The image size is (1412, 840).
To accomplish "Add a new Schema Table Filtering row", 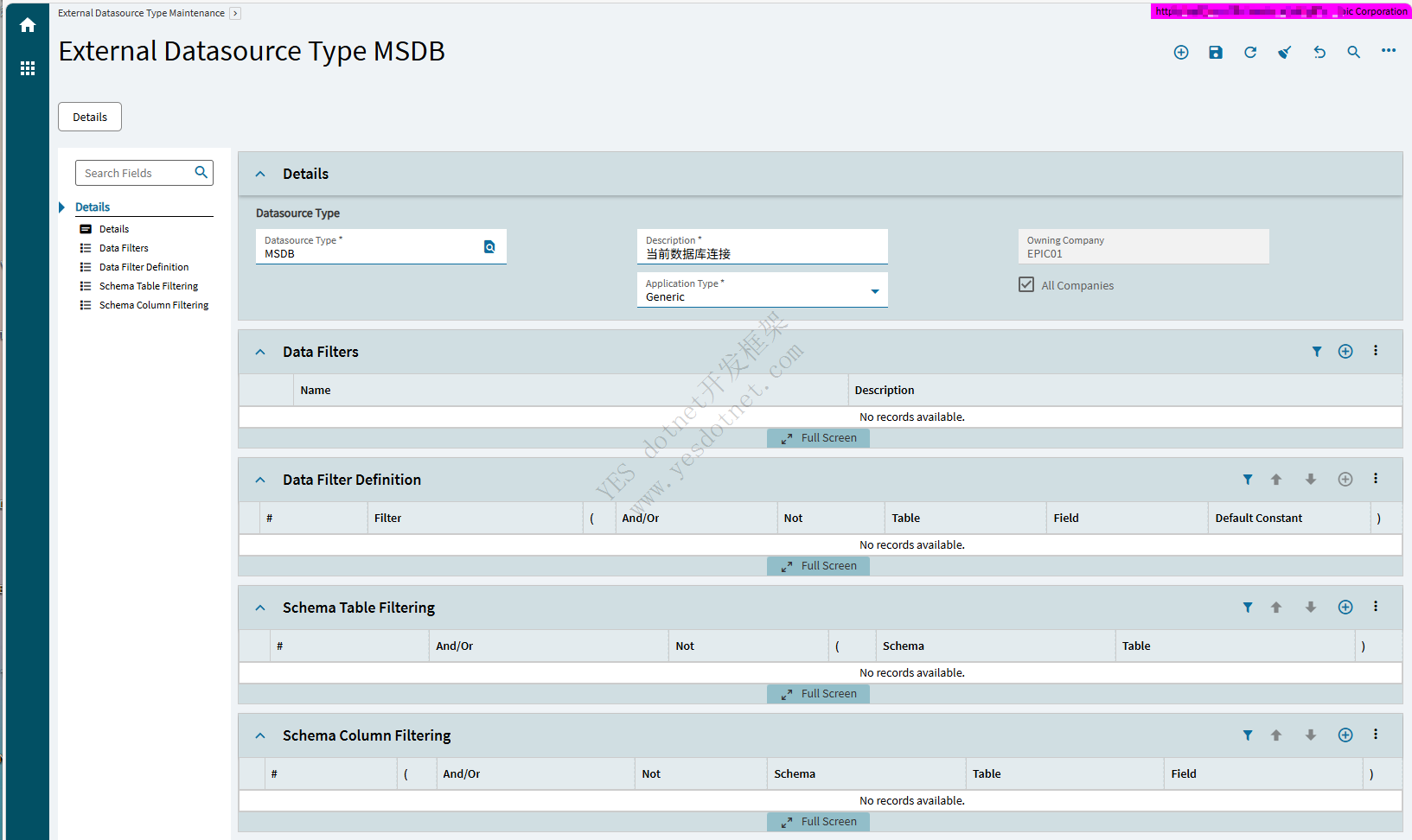I will (1345, 608).
